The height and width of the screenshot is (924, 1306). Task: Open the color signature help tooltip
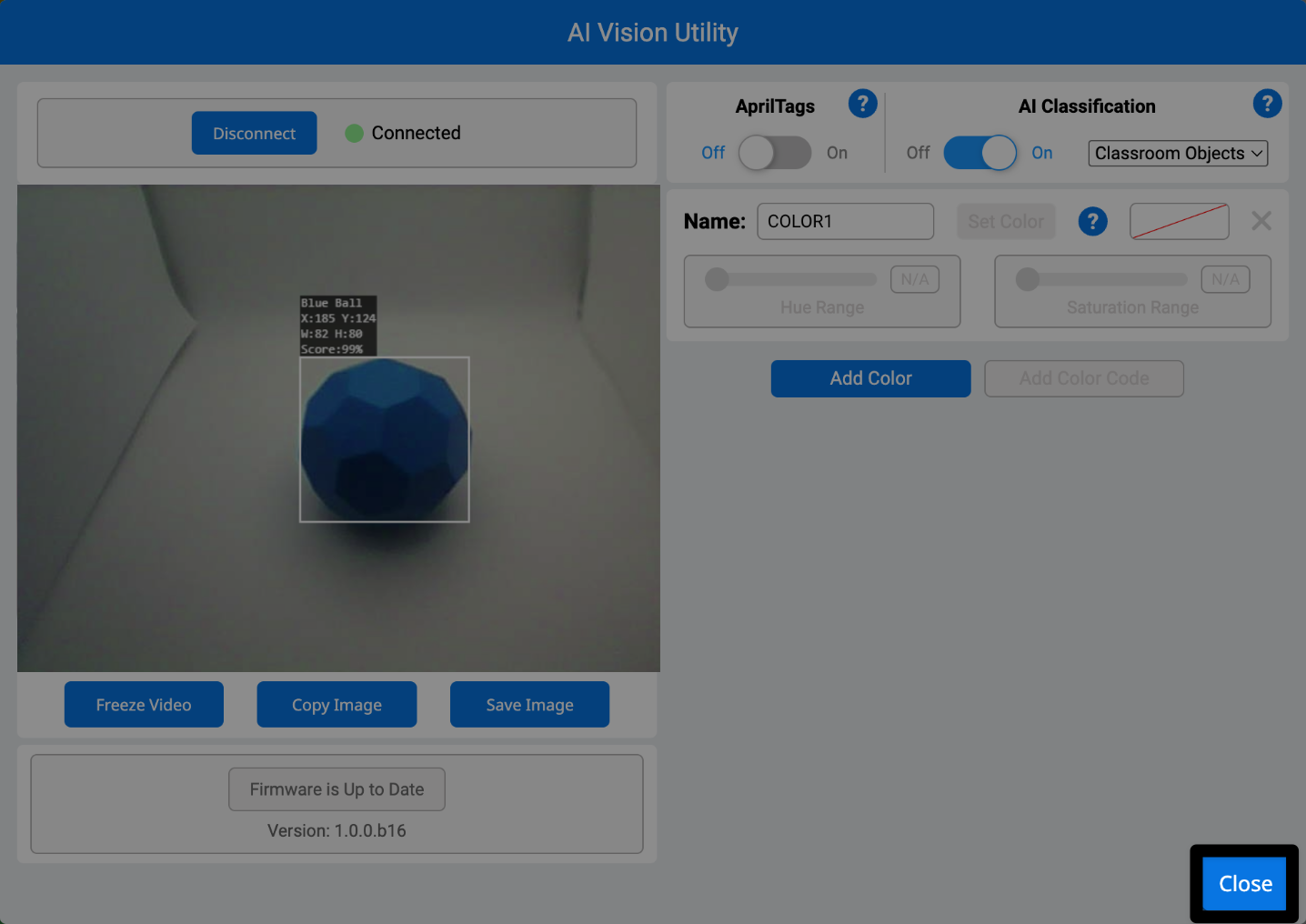pyautogui.click(x=1092, y=221)
